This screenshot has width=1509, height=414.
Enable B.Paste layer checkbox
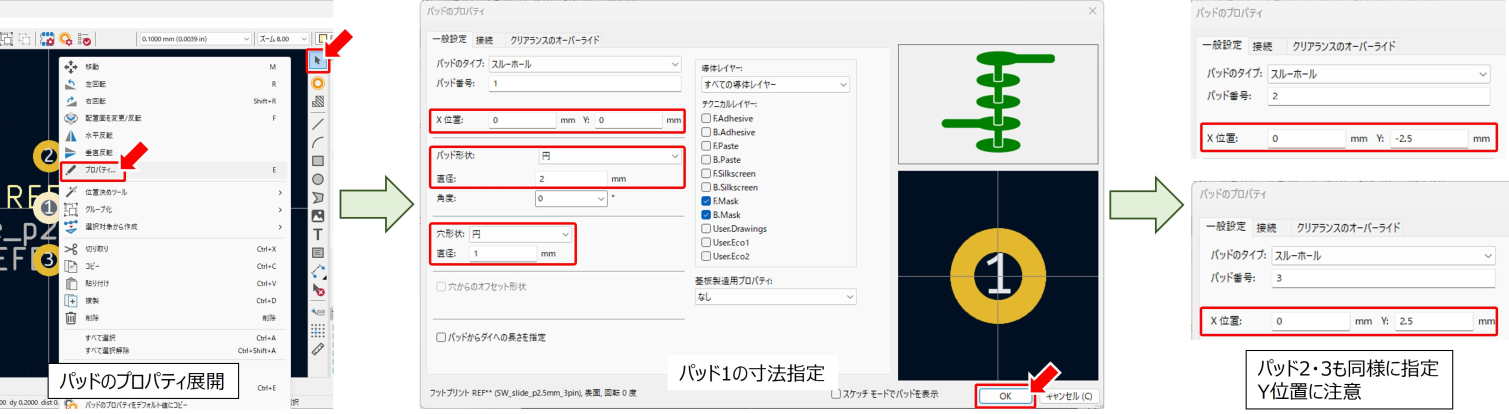705,159
